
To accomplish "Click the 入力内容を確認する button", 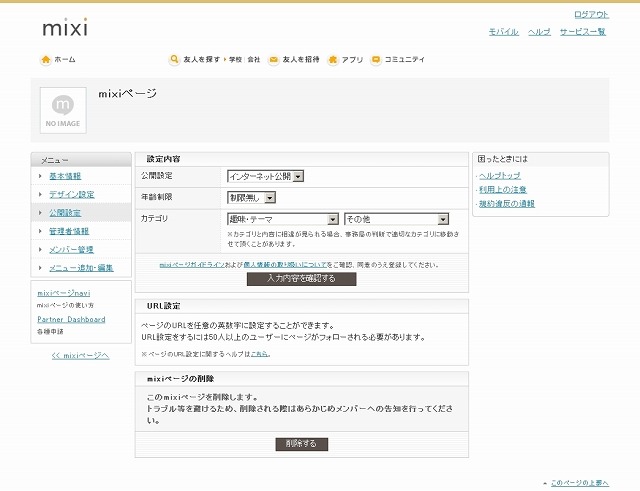I will (302, 279).
